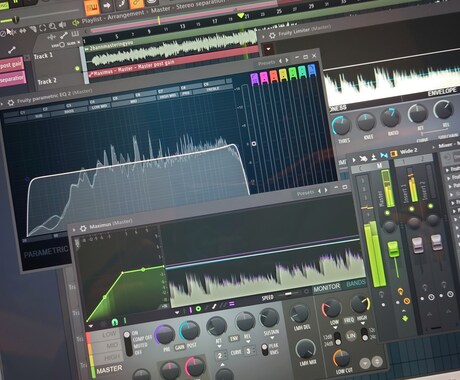Image resolution: width=460 pixels, height=380 pixels.
Task: Click Presets label in EQ window
Action: point(267,63)
